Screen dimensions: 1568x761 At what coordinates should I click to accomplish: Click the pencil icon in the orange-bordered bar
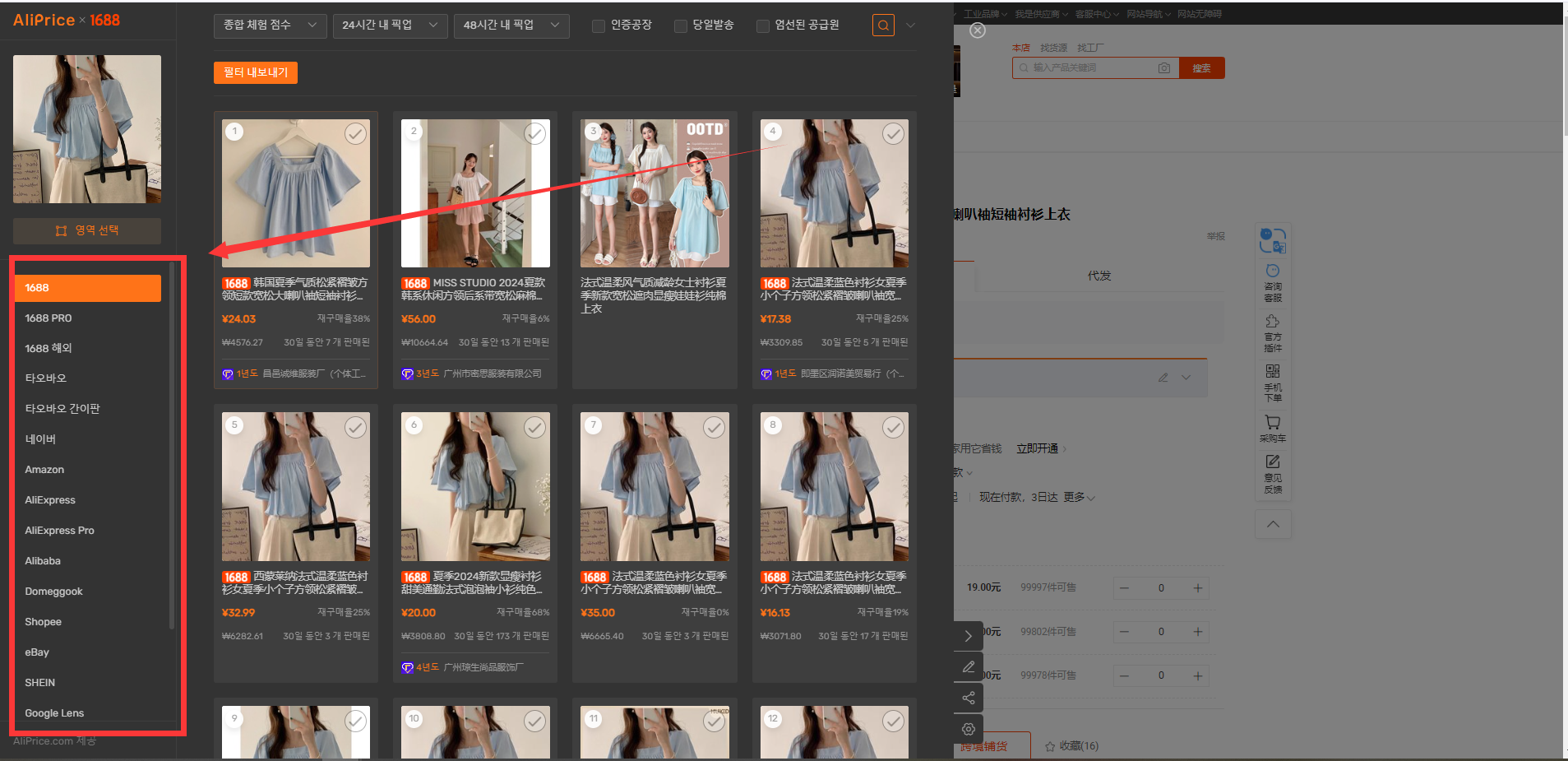(1163, 378)
